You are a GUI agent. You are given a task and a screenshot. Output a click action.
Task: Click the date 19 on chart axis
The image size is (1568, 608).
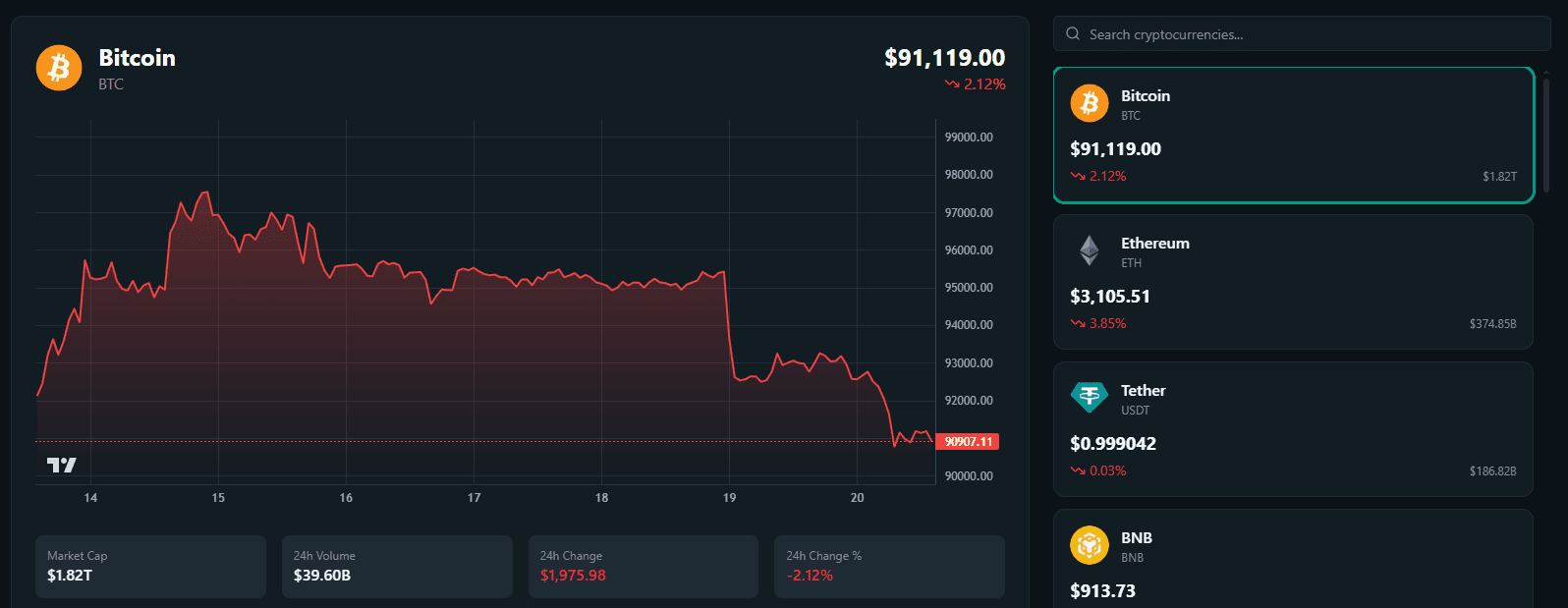tap(729, 498)
